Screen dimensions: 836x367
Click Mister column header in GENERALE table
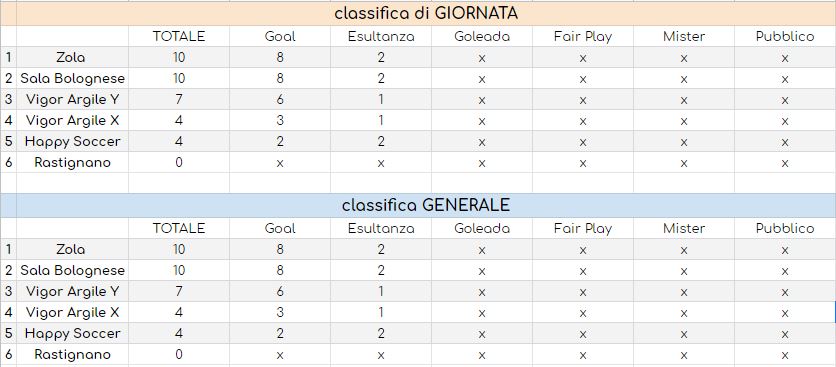point(684,228)
